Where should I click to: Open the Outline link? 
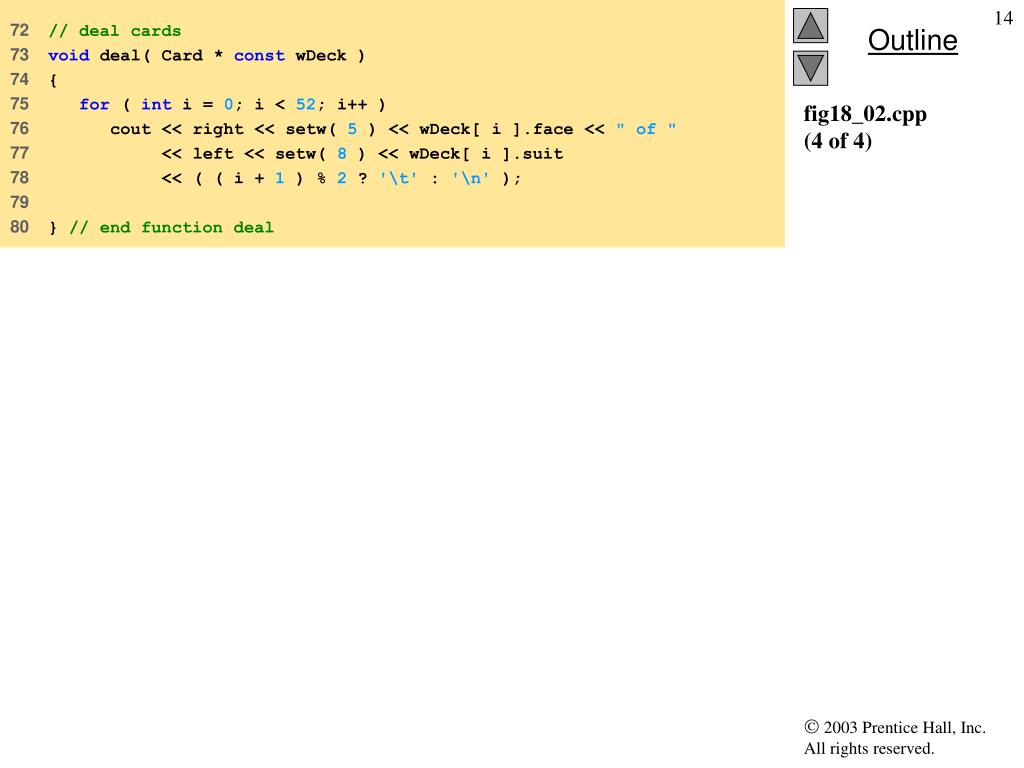(912, 40)
